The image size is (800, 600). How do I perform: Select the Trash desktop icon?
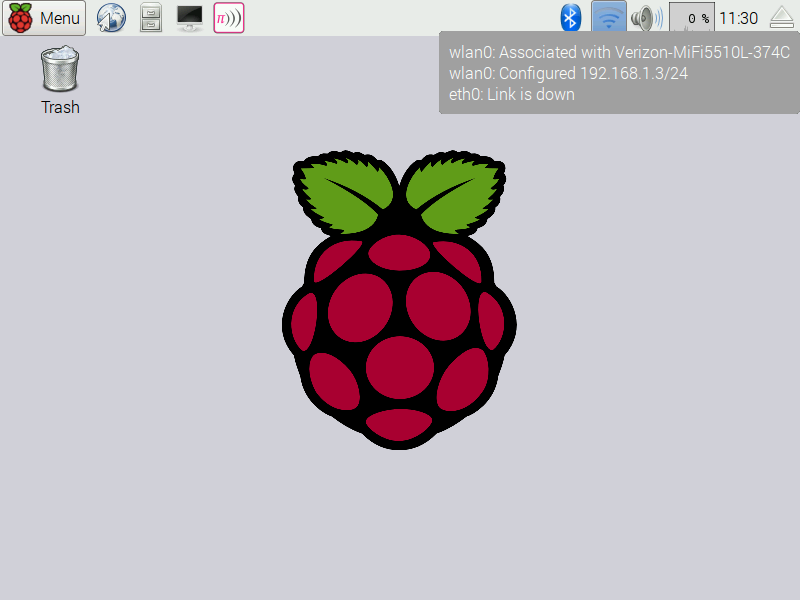(60, 81)
